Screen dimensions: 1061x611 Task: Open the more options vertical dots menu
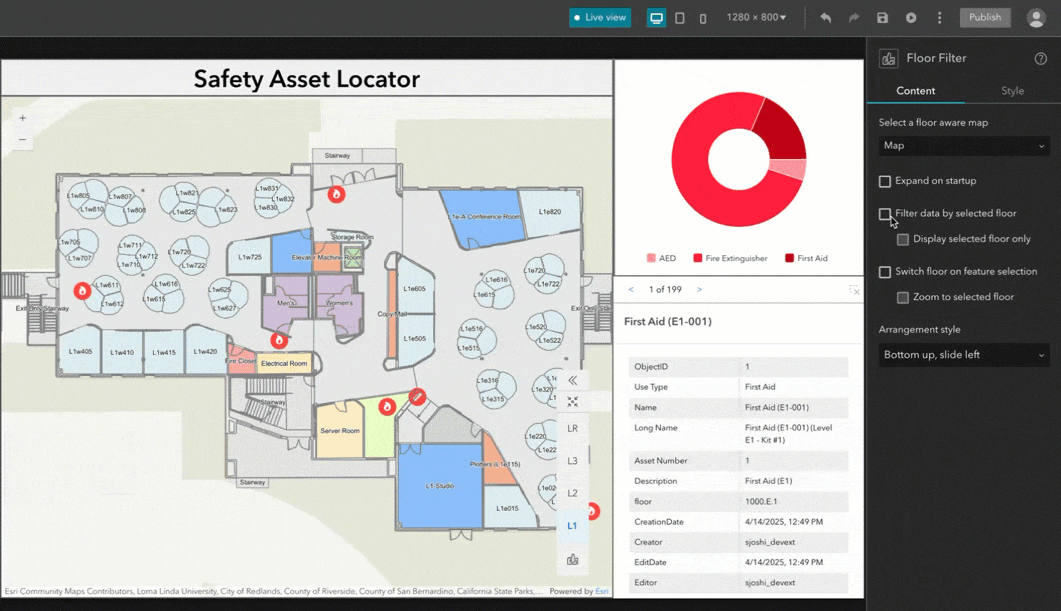pos(939,18)
